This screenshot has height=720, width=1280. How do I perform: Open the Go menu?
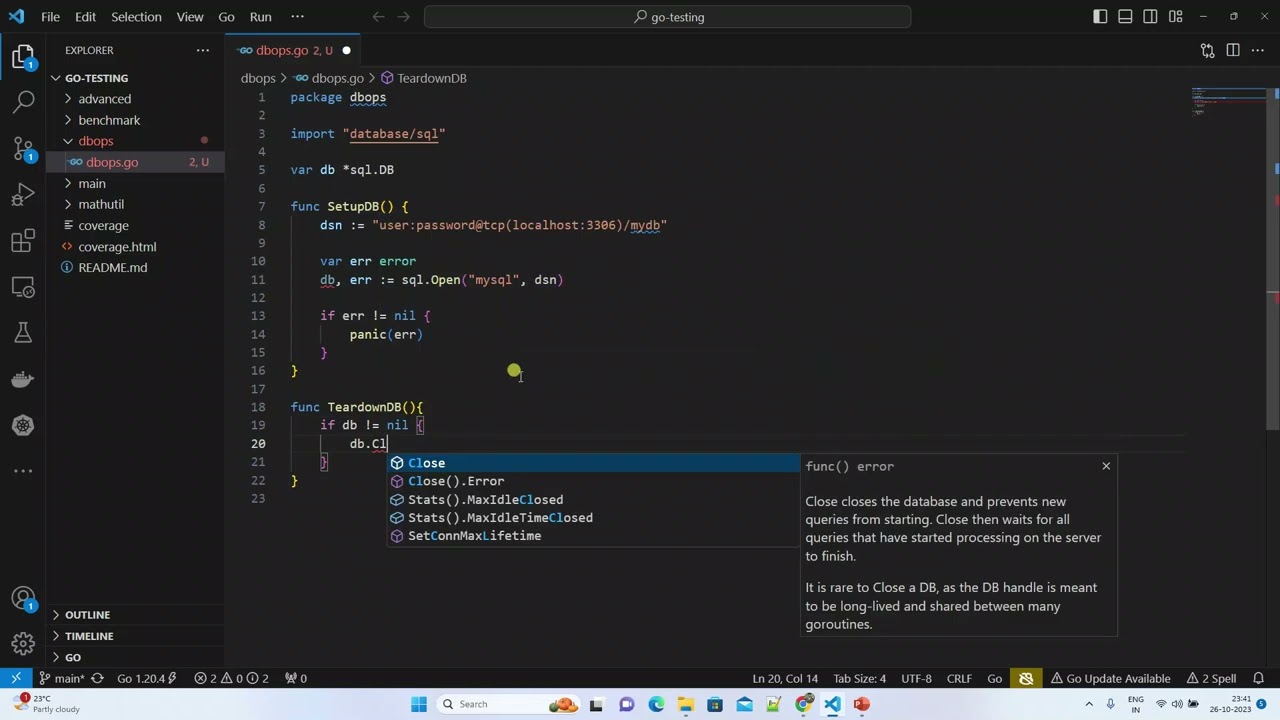click(226, 17)
